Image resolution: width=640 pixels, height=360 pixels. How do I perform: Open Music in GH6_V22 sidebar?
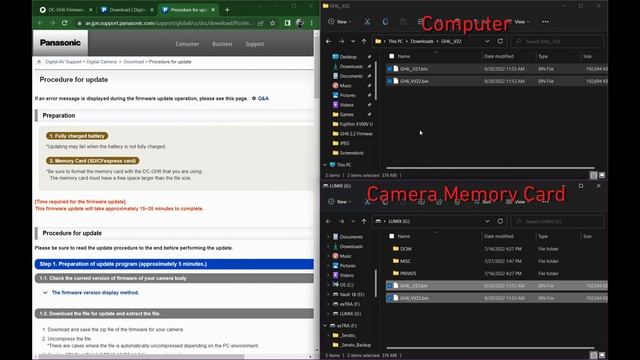click(346, 86)
